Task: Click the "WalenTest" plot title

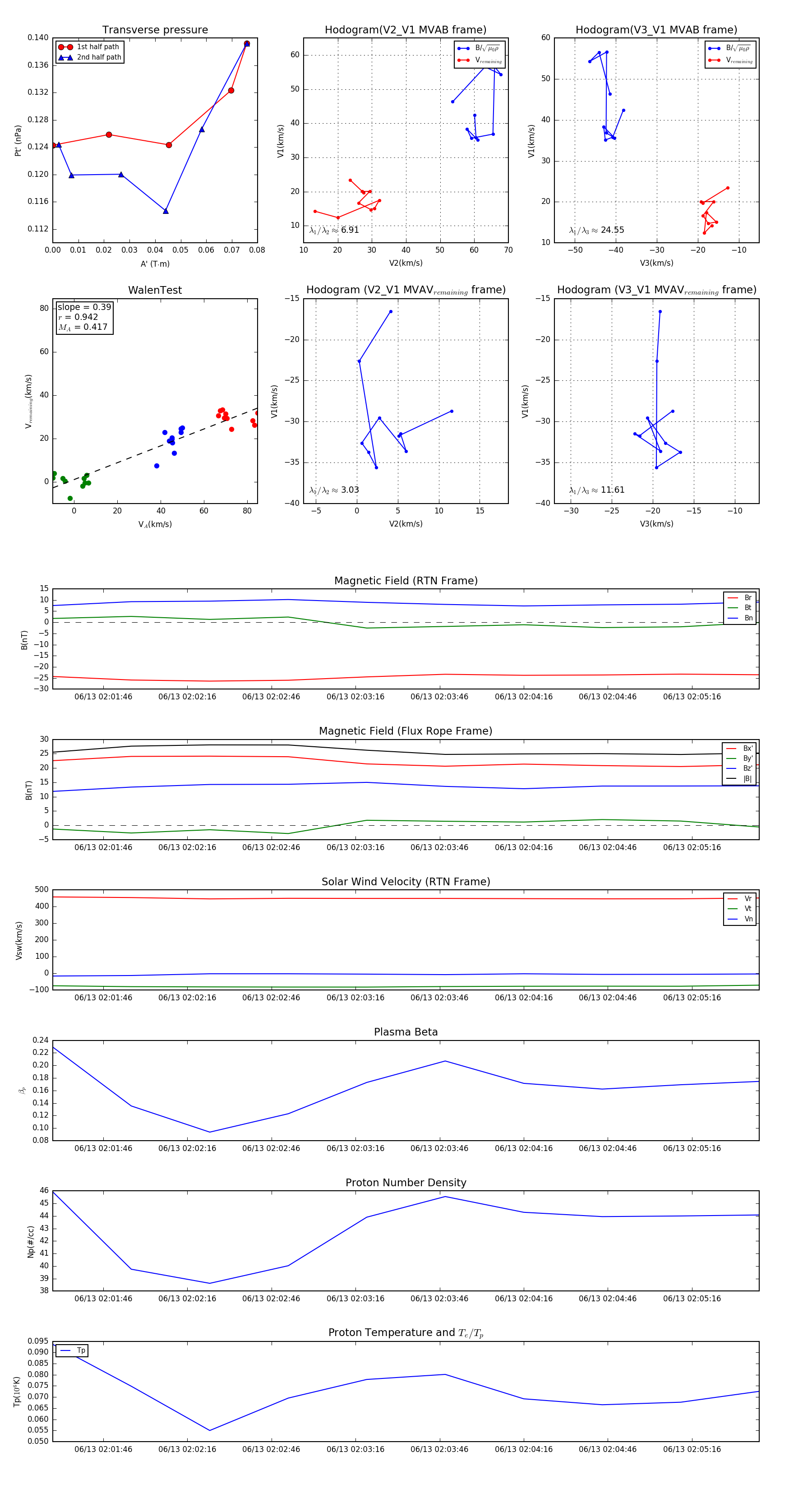Action: [155, 290]
